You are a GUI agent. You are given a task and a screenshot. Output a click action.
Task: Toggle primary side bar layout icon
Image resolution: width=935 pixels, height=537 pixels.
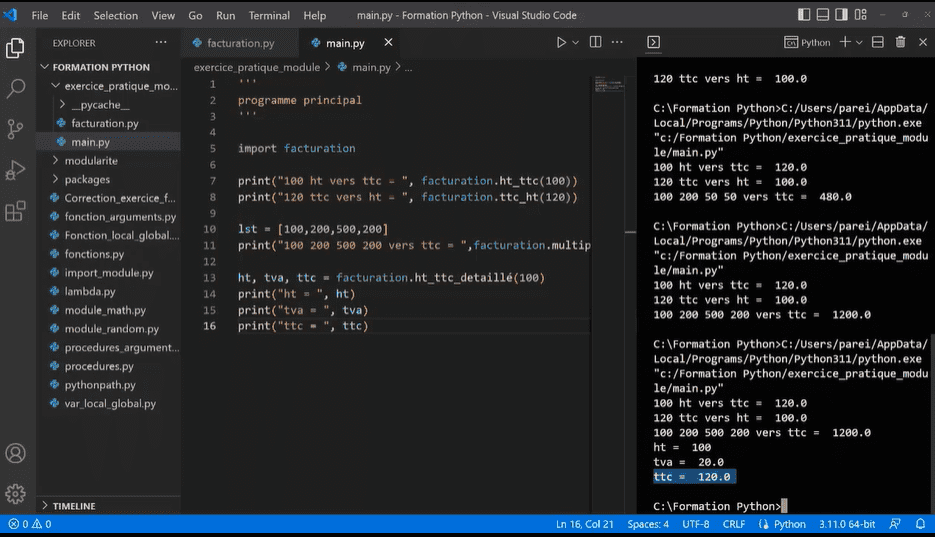click(804, 15)
